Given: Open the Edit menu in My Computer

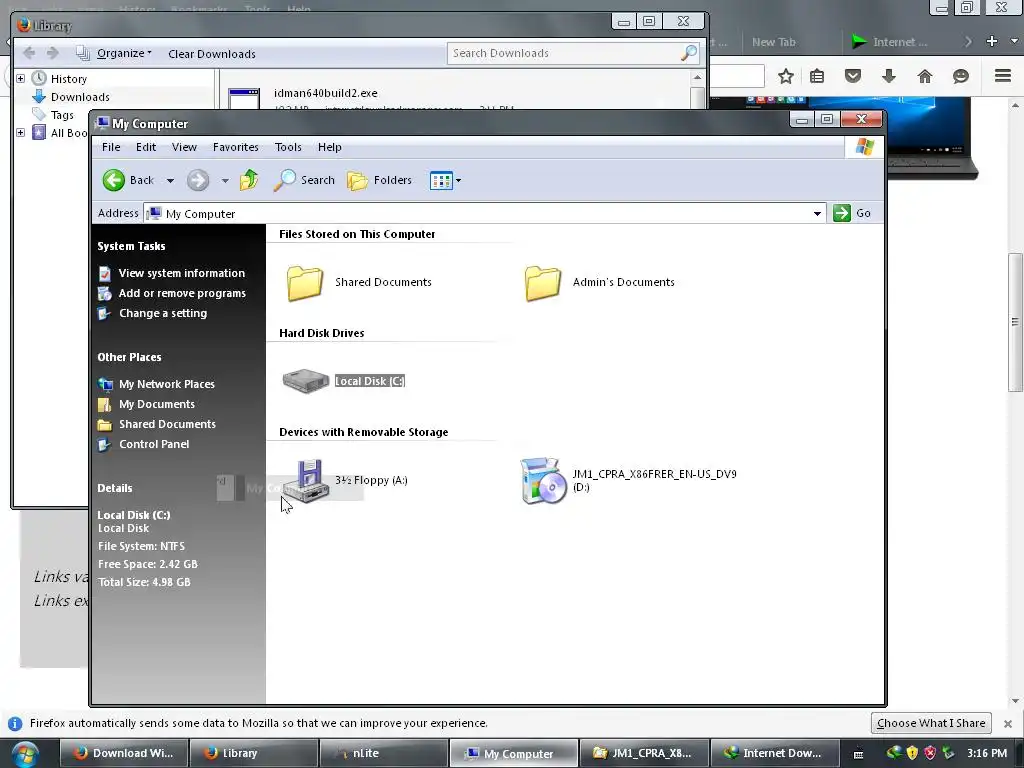Looking at the screenshot, I should pos(146,147).
